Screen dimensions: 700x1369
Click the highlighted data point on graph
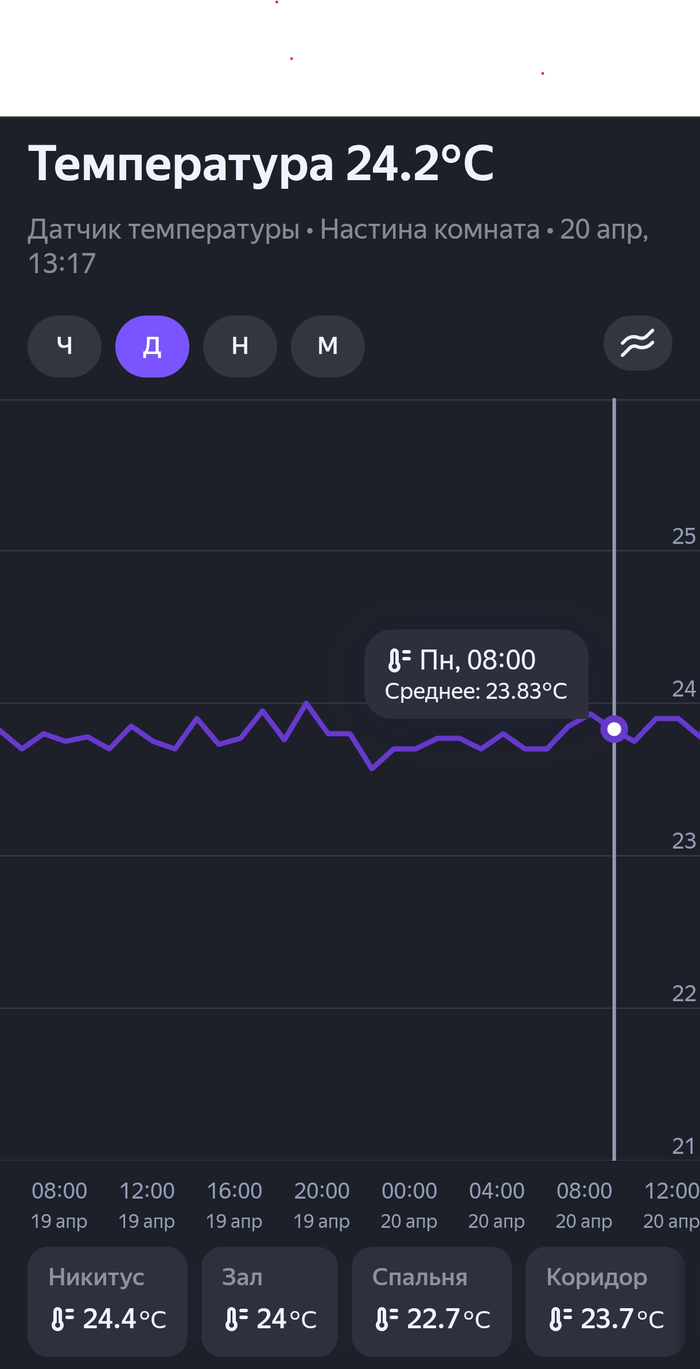point(614,729)
